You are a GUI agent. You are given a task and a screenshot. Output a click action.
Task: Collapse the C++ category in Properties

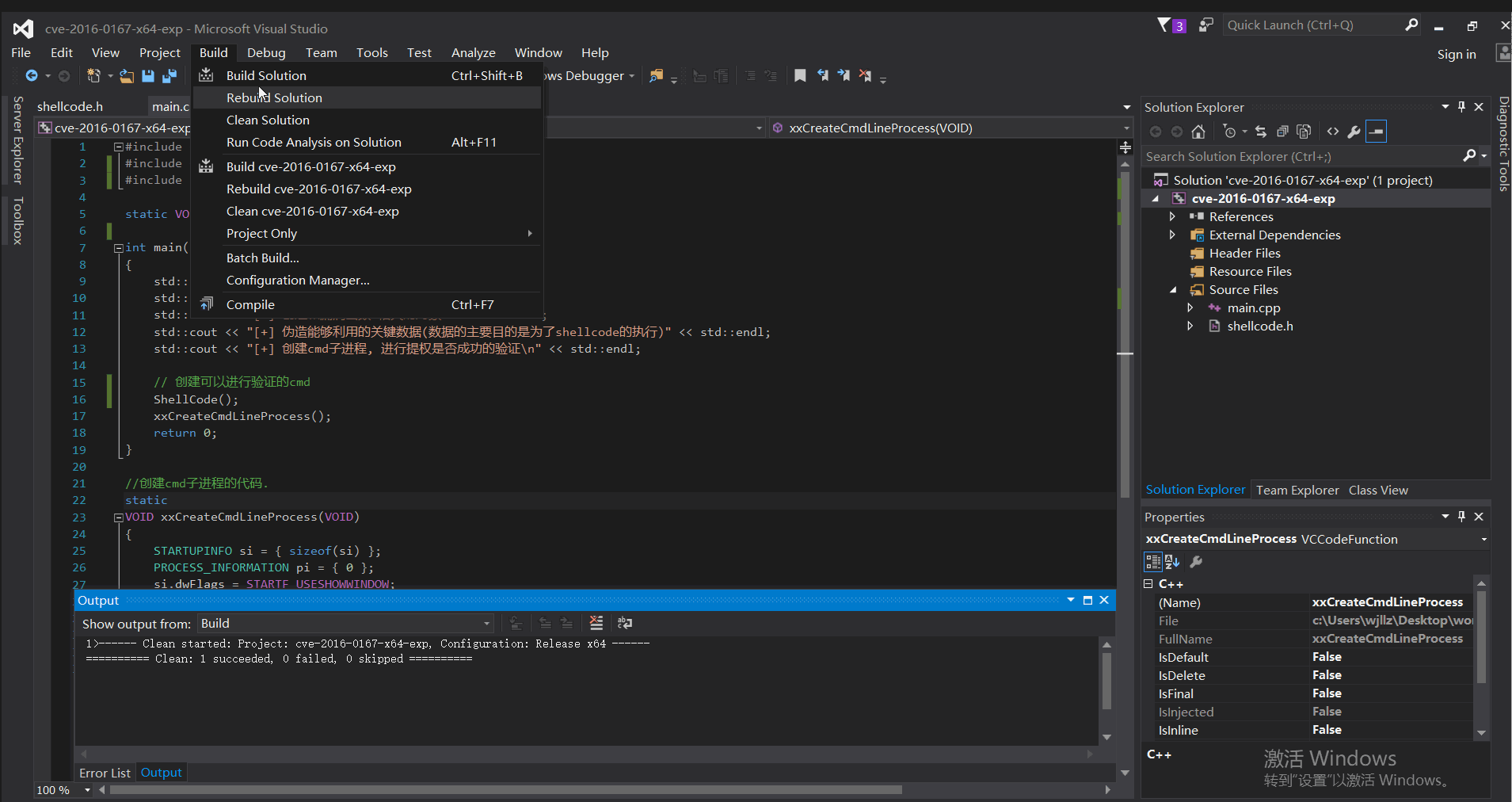(1148, 584)
